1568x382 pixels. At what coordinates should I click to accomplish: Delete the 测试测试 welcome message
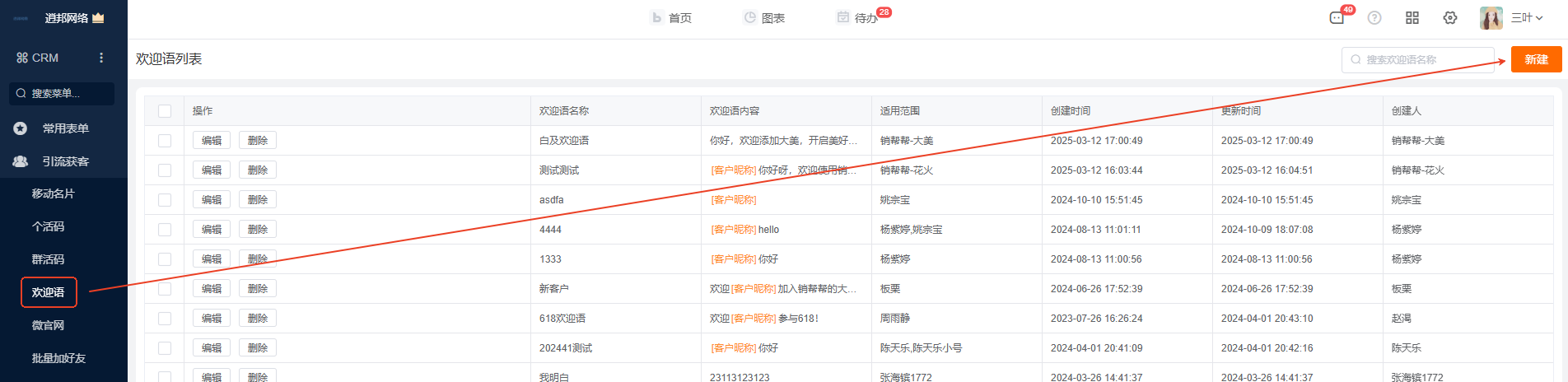[258, 170]
